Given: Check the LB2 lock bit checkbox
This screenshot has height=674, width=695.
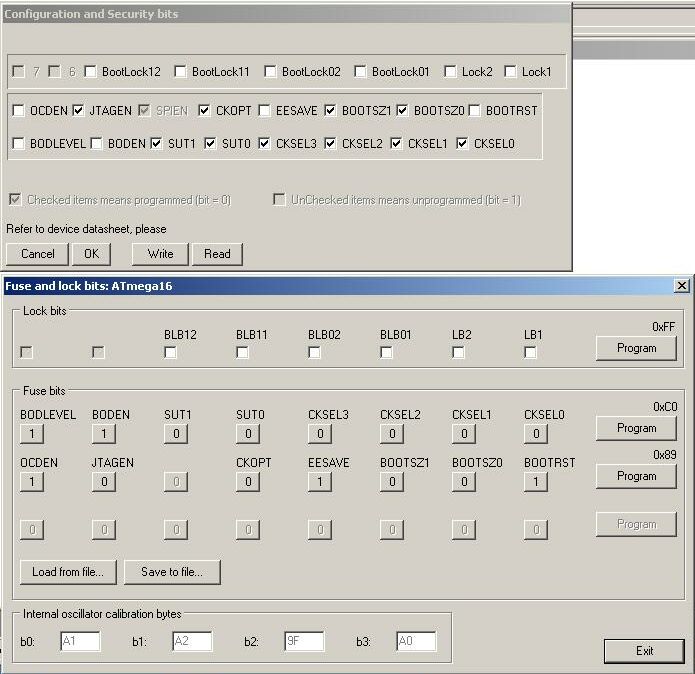Looking at the screenshot, I should tap(458, 353).
